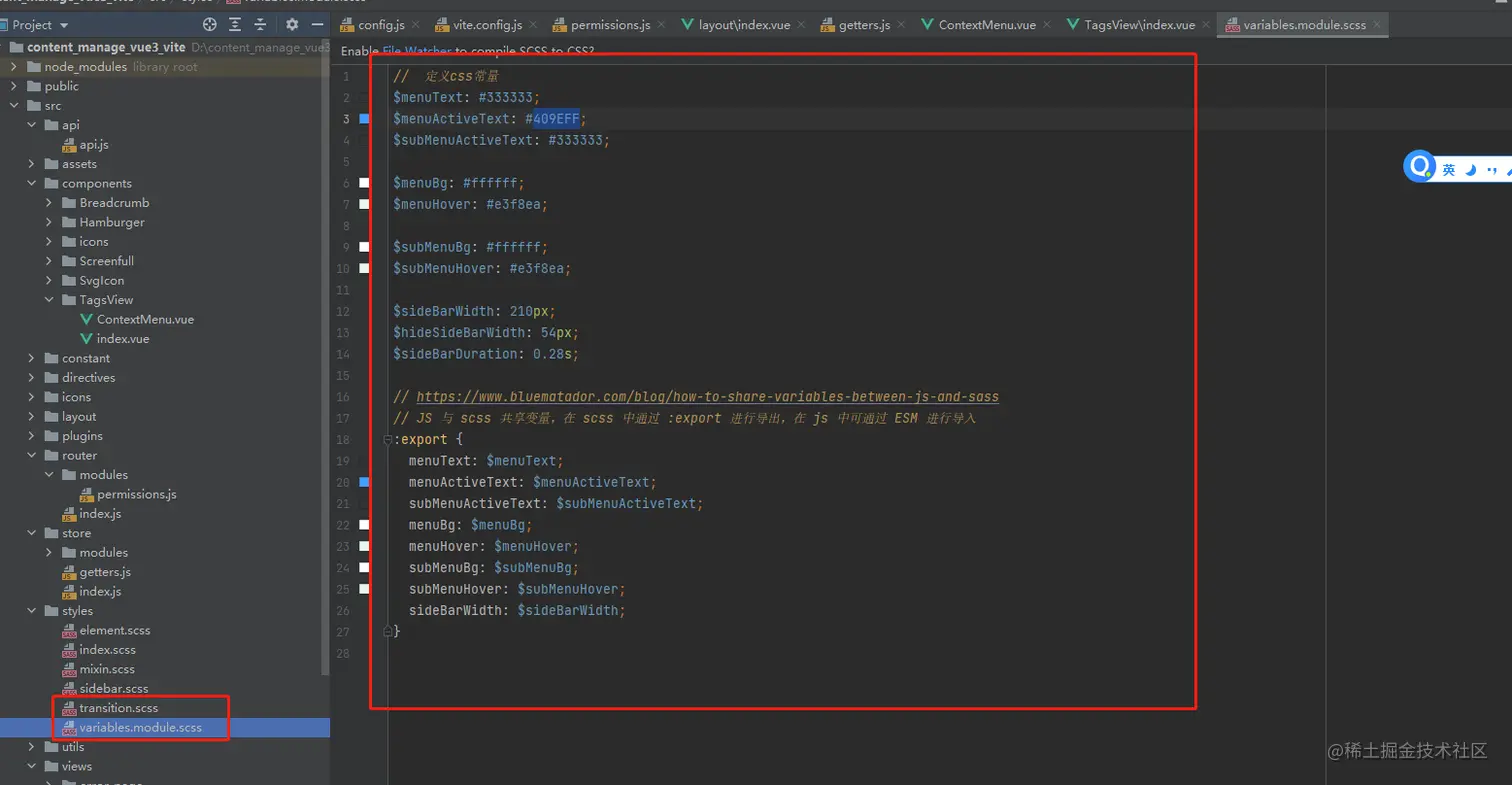
Task: Expand the utils folder
Action: point(32,747)
